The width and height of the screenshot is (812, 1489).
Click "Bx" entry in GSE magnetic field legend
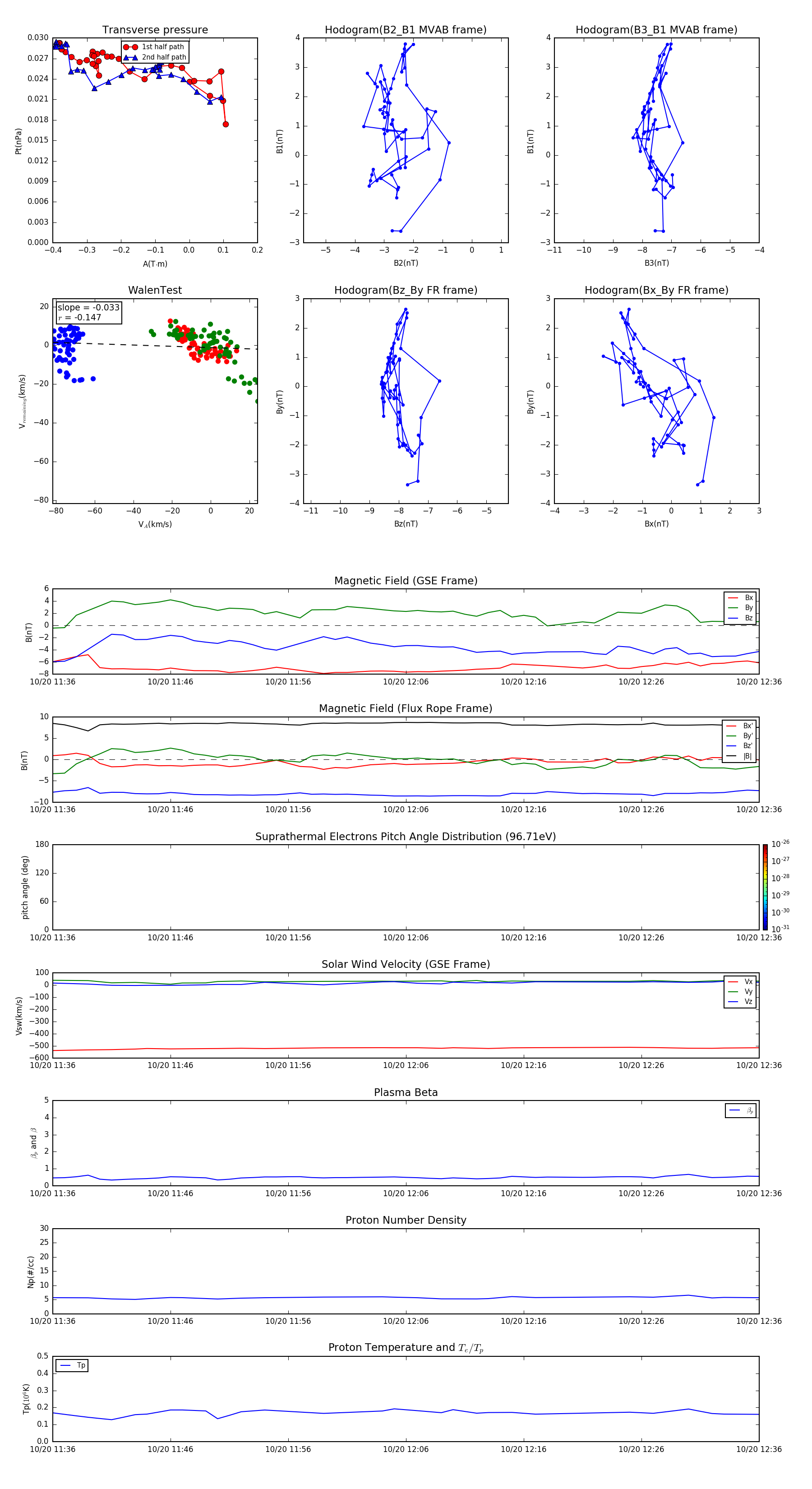pos(740,598)
